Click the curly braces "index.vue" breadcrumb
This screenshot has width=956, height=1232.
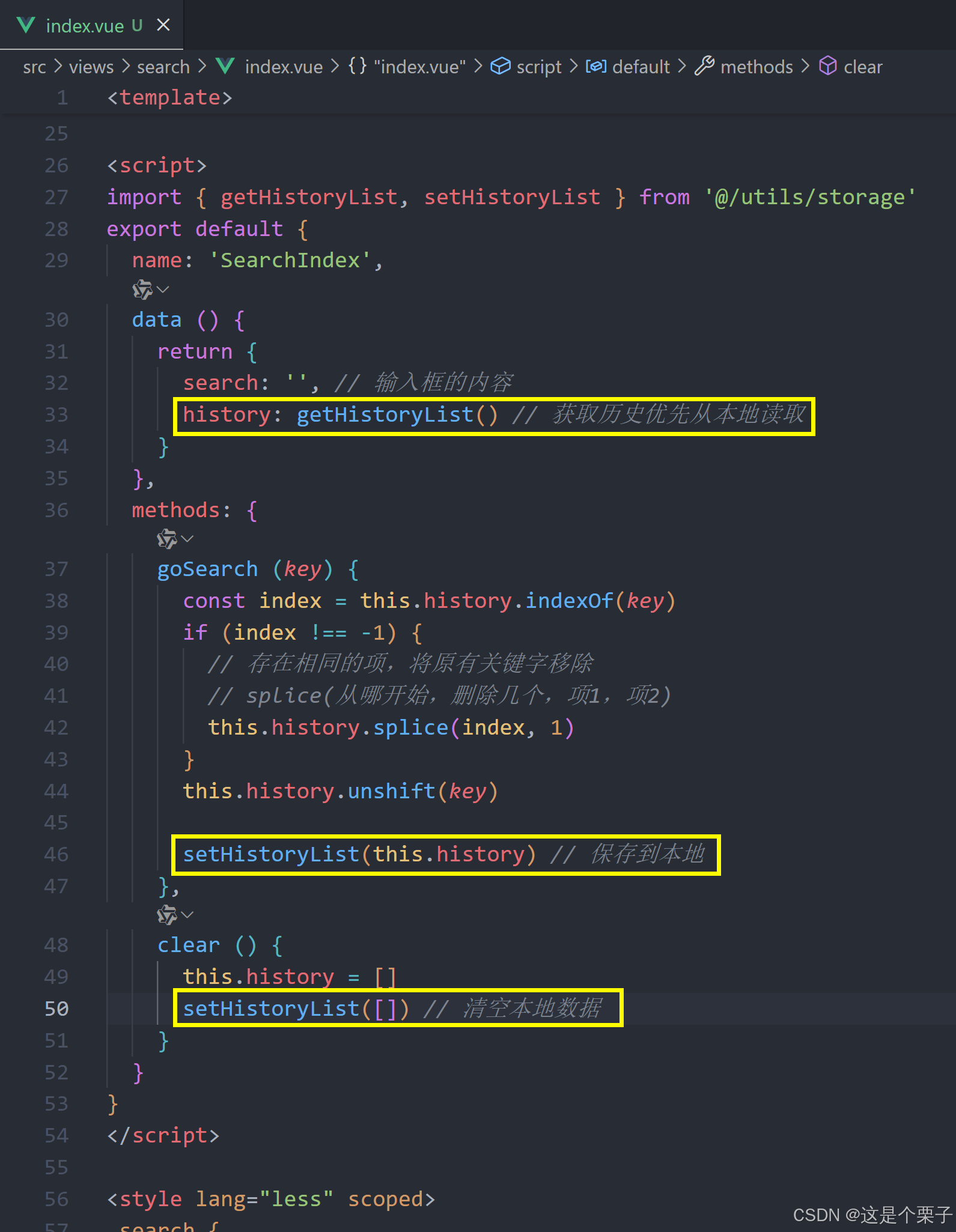pyautogui.click(x=407, y=67)
